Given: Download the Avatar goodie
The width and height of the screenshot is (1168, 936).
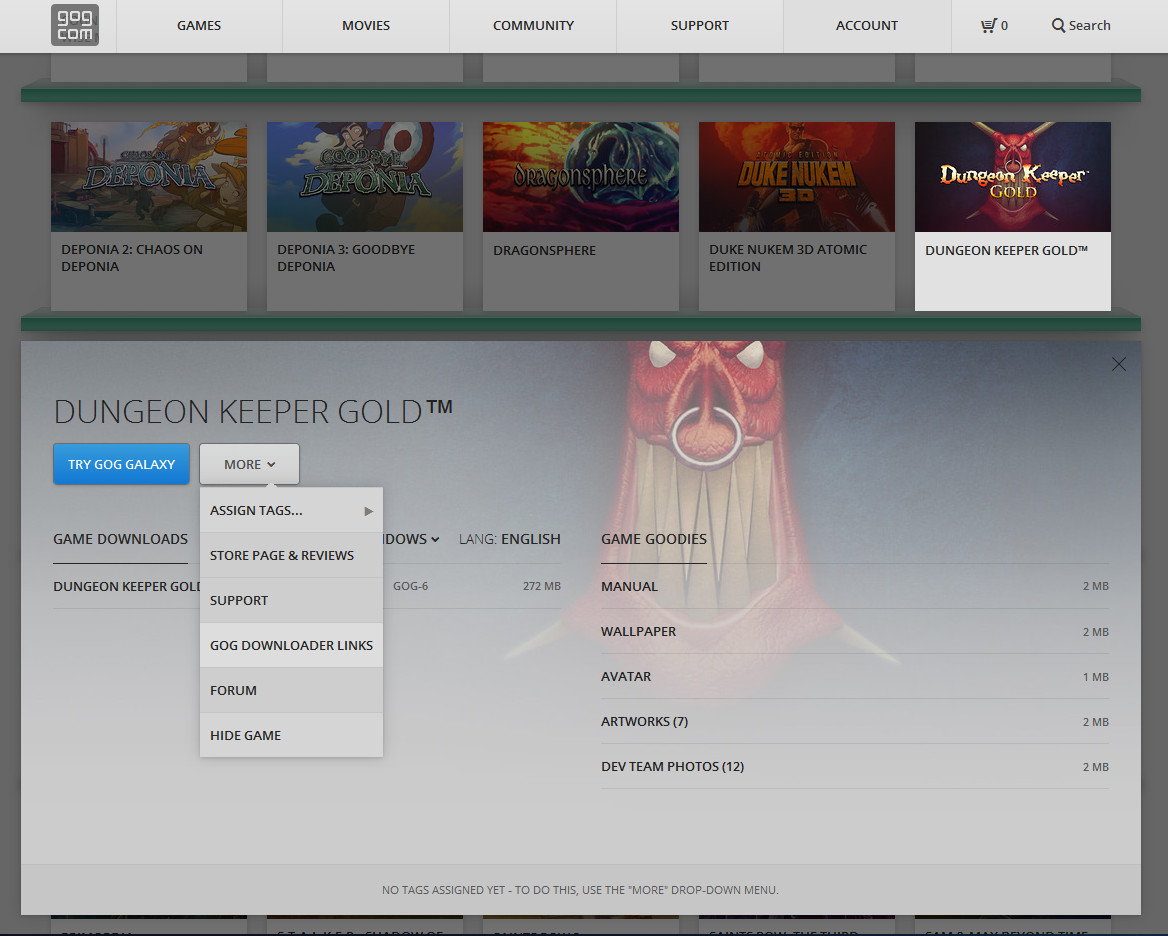Looking at the screenshot, I should (855, 677).
